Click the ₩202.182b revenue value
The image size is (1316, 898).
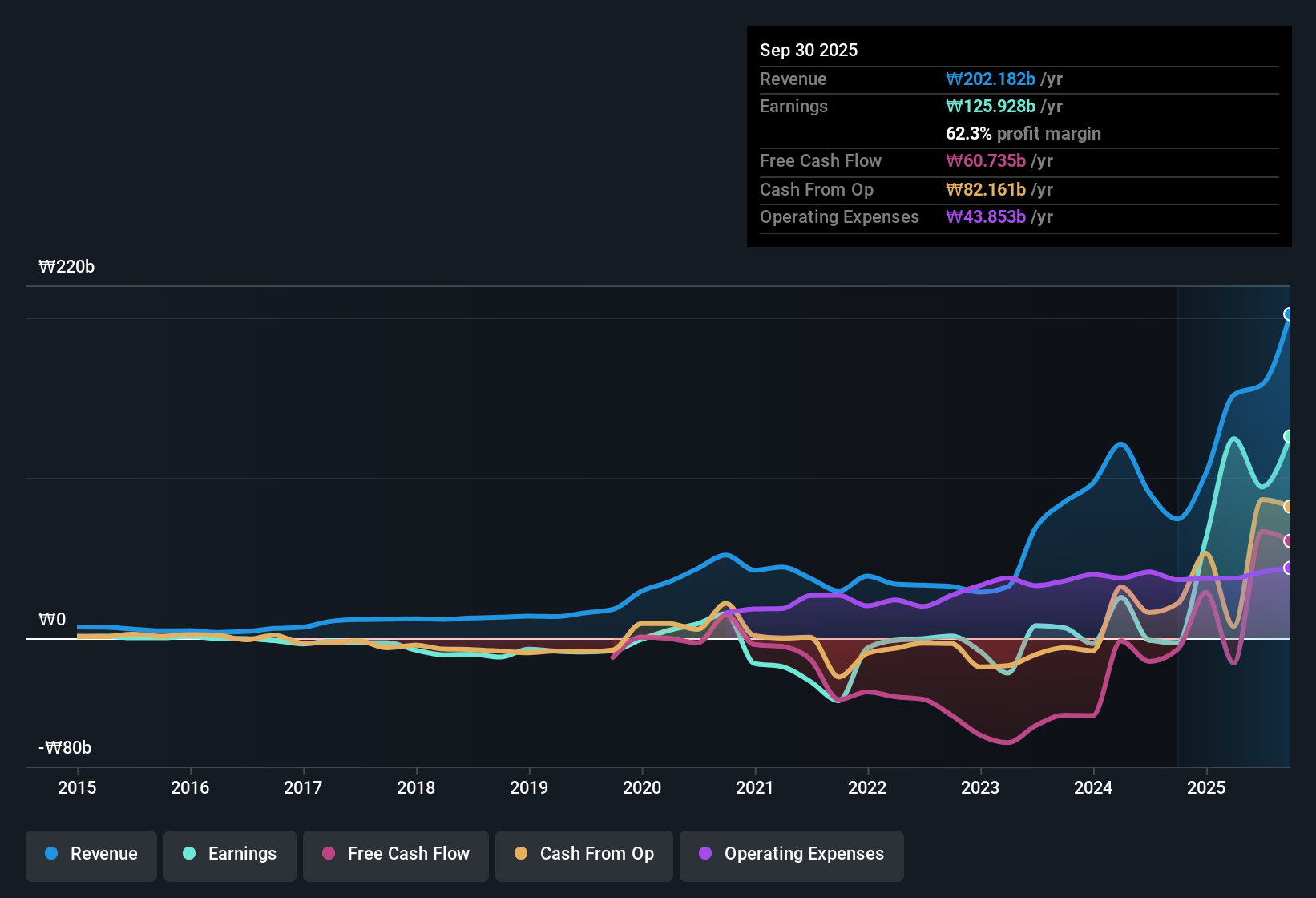coord(991,79)
